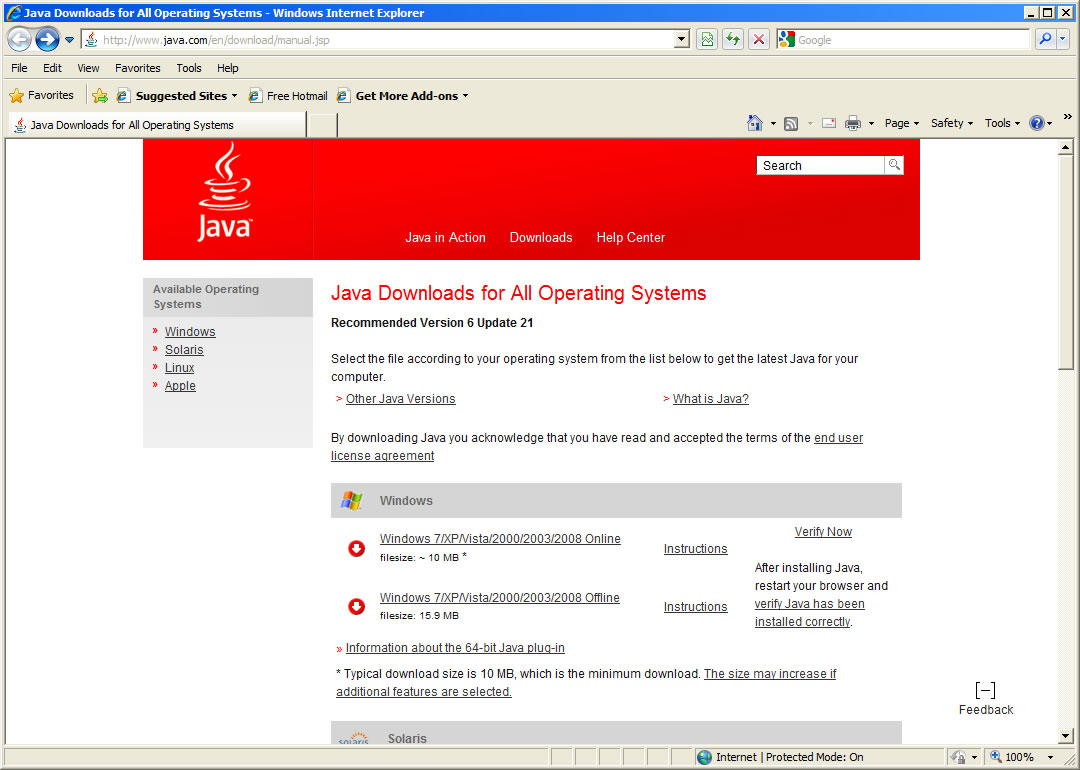The image size is (1080, 770).
Task: Click the Read Mail icon
Action: click(829, 123)
